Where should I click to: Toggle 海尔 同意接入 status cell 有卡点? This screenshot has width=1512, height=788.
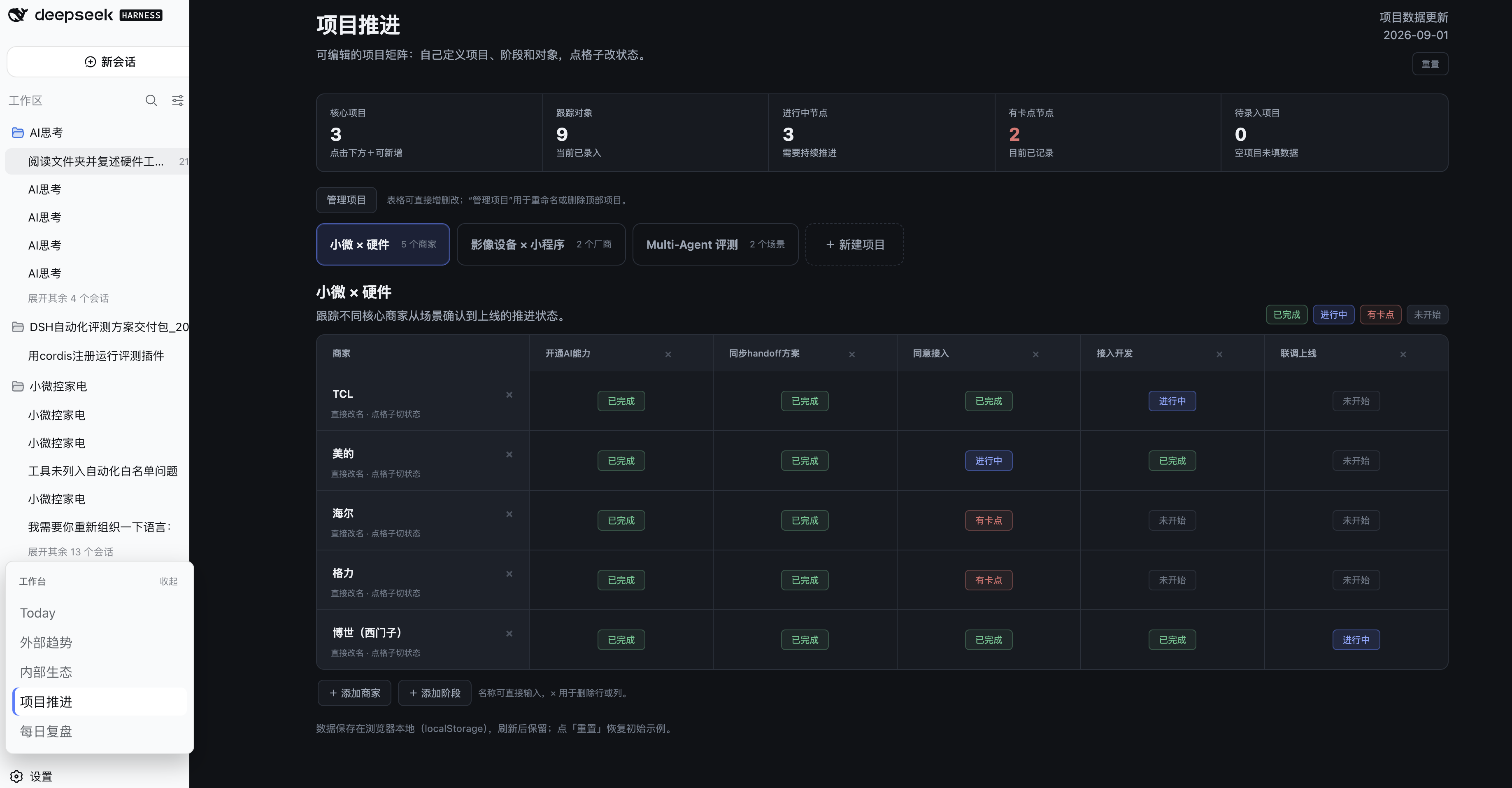point(989,520)
